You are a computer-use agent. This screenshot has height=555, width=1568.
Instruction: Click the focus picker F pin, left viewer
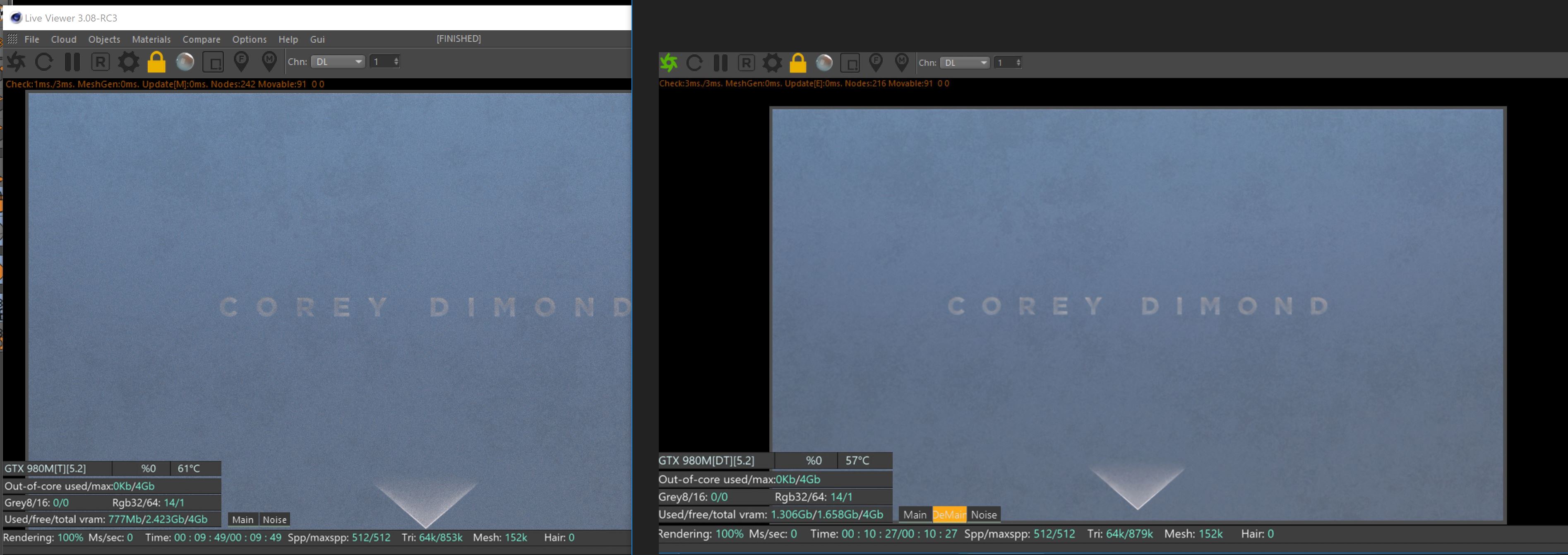241,61
